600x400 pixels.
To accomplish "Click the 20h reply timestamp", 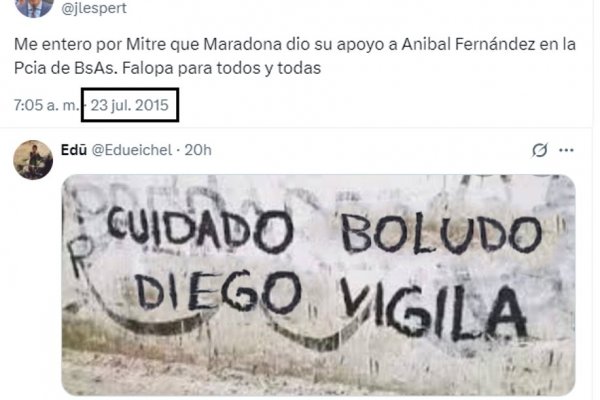I will (x=198, y=150).
